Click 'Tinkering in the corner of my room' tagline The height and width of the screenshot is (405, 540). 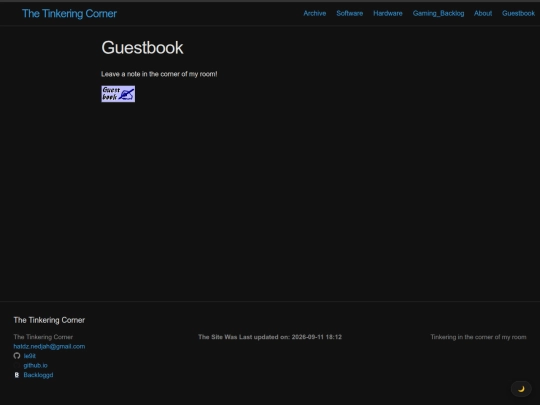[478, 337]
